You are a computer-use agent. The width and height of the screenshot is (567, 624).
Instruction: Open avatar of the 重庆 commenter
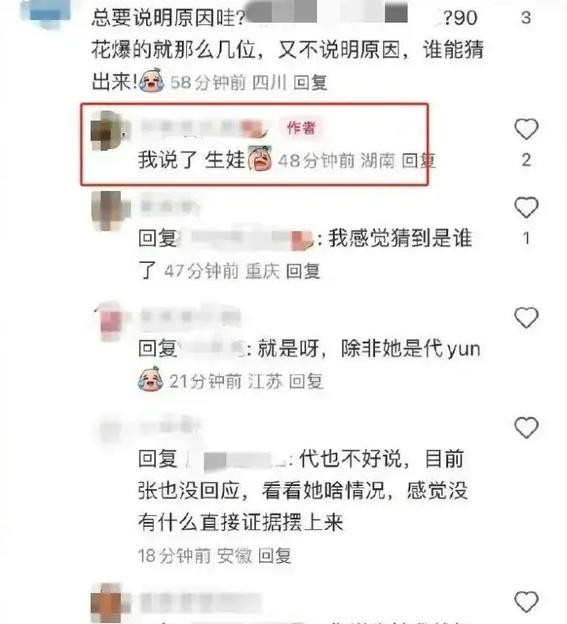pos(110,211)
